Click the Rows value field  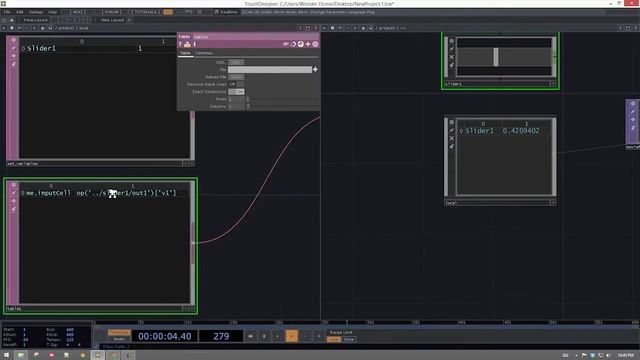(x=236, y=99)
